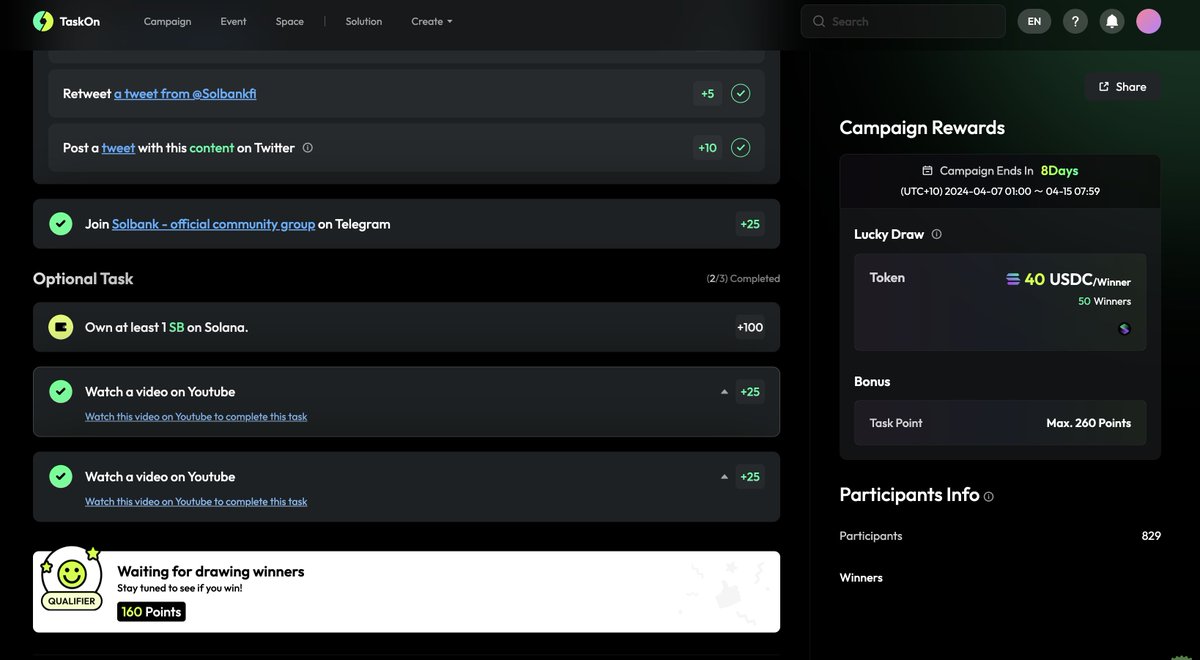Click the green 'content' link
This screenshot has height=660, width=1200.
coord(212,148)
